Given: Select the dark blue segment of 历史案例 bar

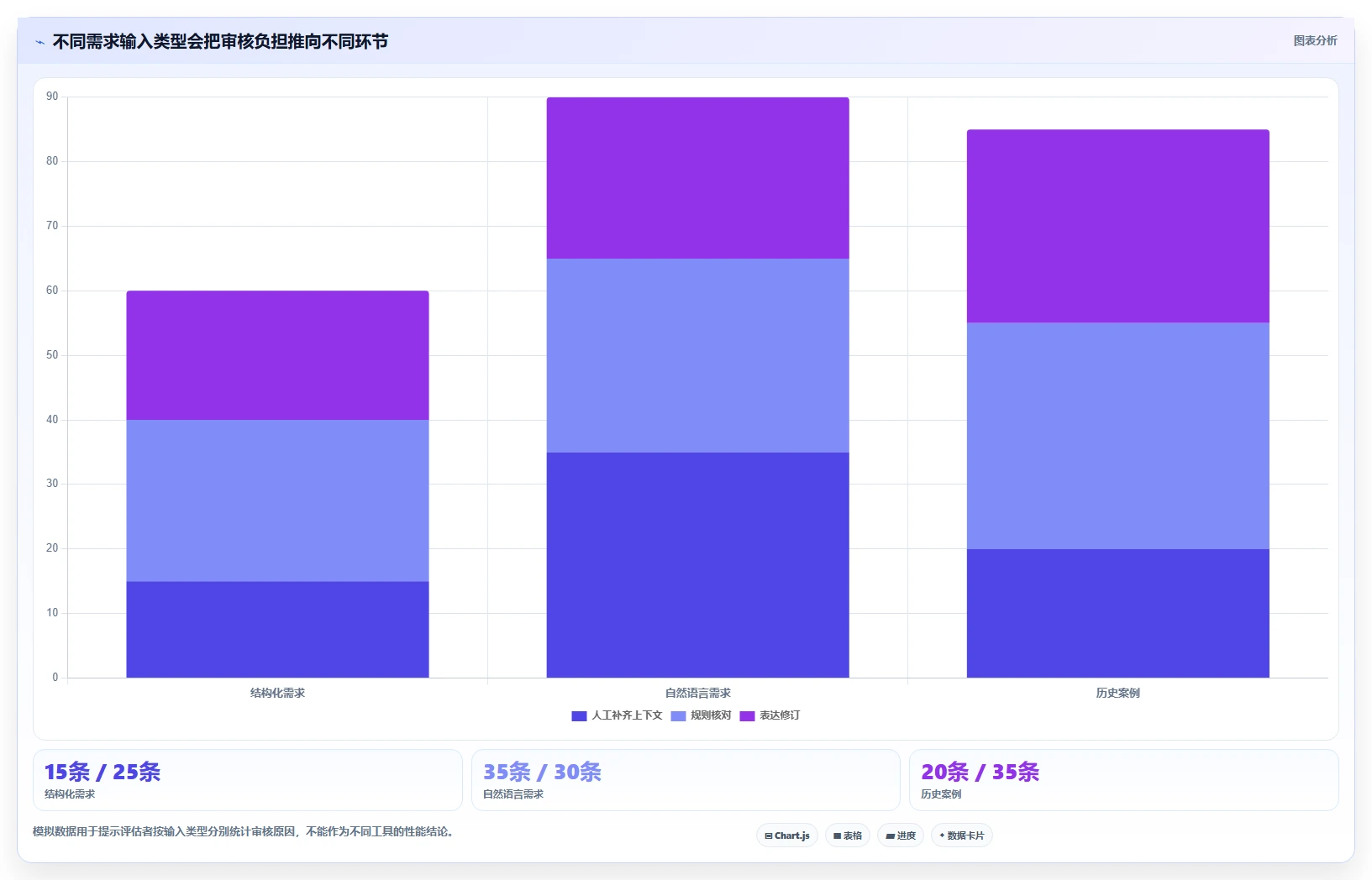Looking at the screenshot, I should [x=1117, y=613].
